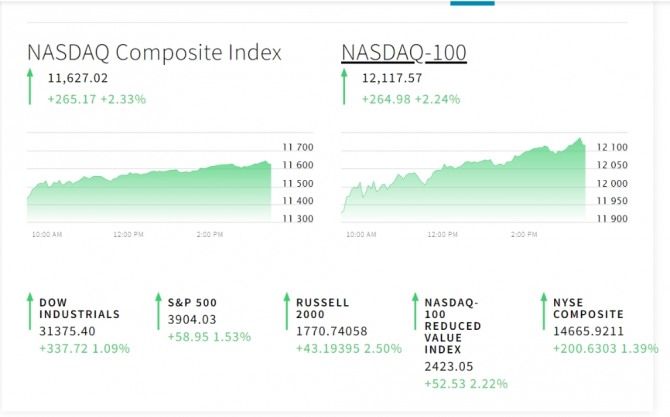
Task: Click the active tab indicator at top
Action: [x=472, y=3]
